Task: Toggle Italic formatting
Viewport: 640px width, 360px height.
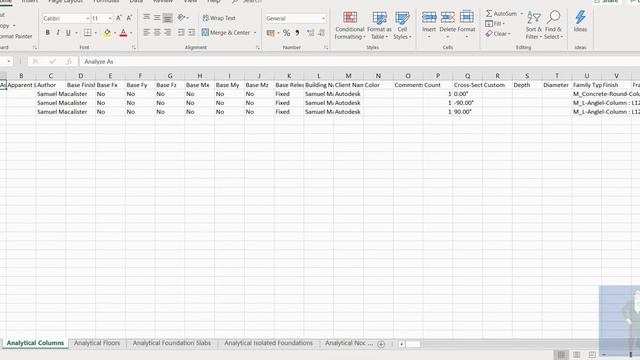Action: (x=58, y=33)
